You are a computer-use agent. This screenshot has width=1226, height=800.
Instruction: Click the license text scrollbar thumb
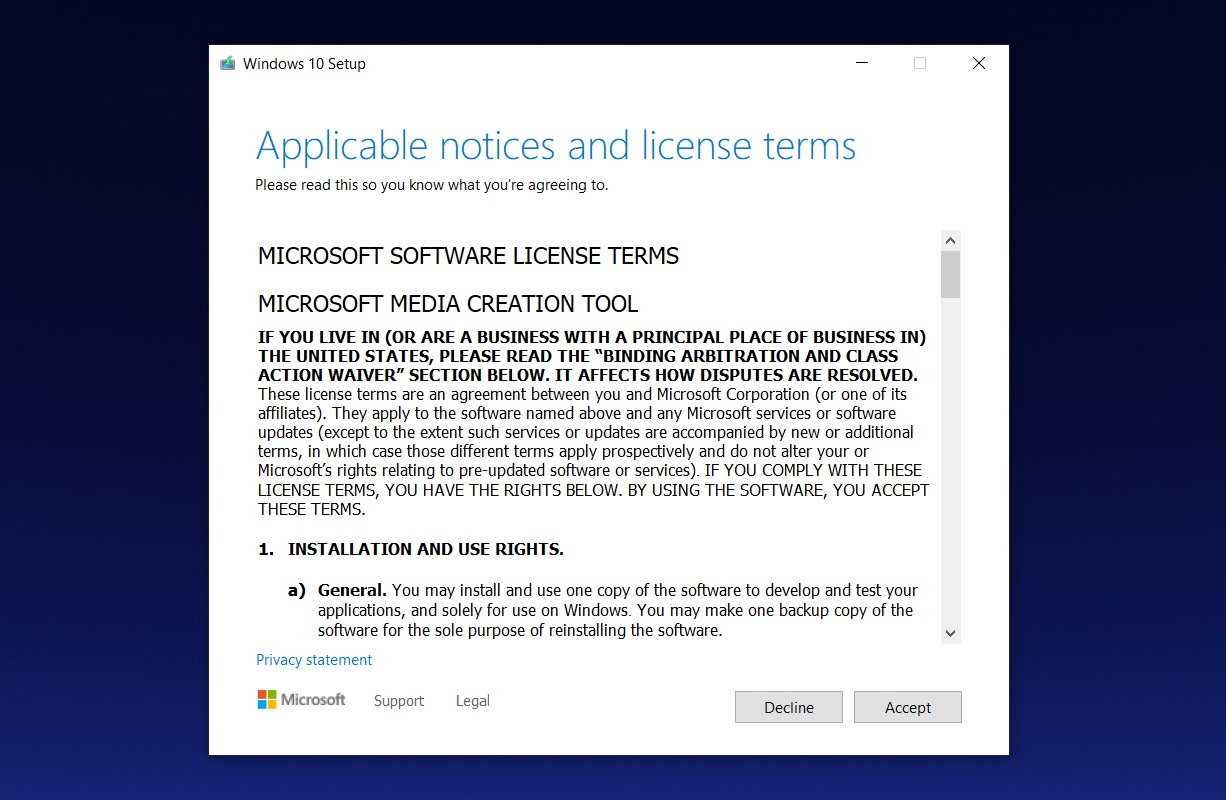click(951, 275)
